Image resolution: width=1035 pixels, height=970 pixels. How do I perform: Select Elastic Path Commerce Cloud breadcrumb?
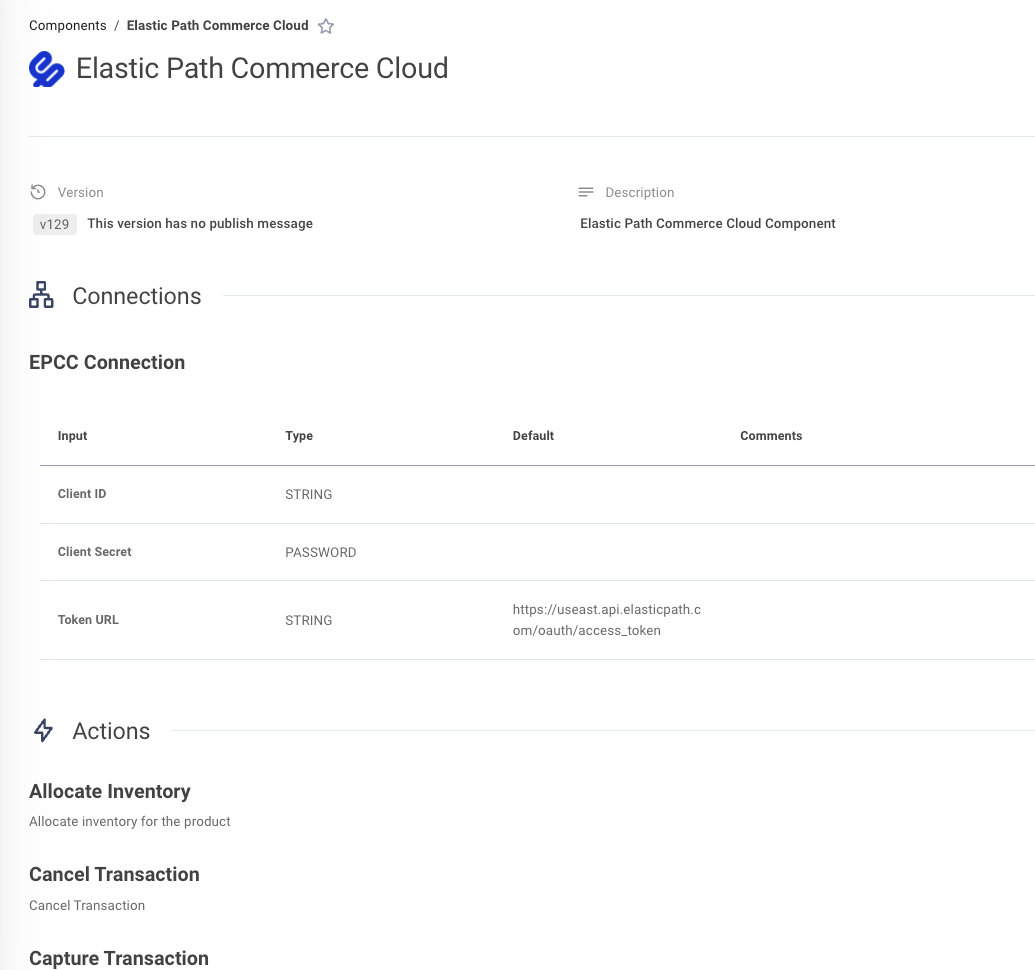[x=217, y=26]
